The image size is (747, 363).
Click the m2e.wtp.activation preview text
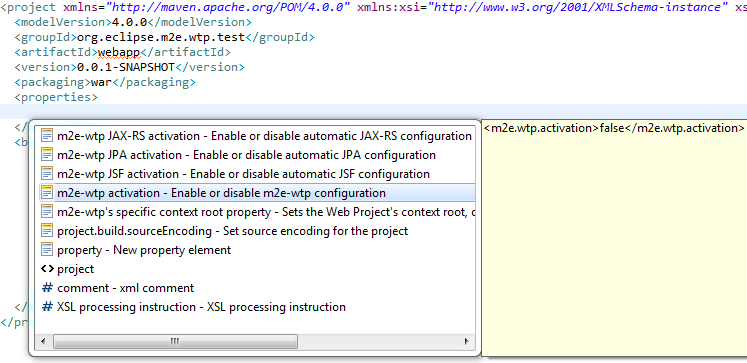pyautogui.click(x=614, y=128)
